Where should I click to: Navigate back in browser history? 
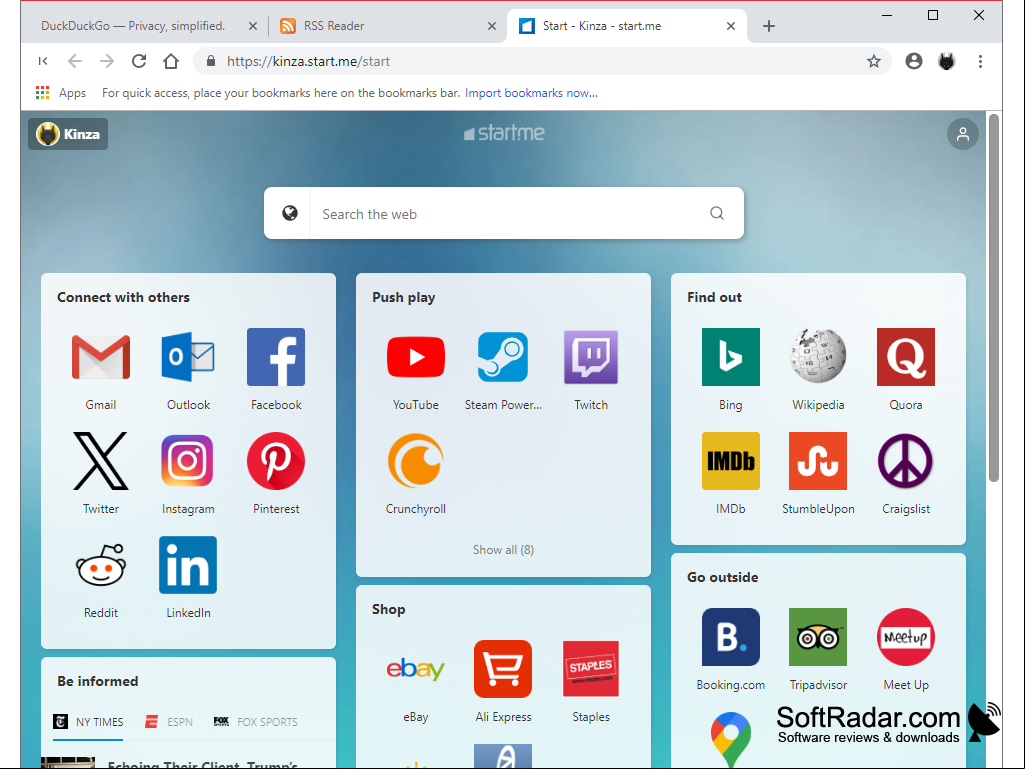[75, 61]
